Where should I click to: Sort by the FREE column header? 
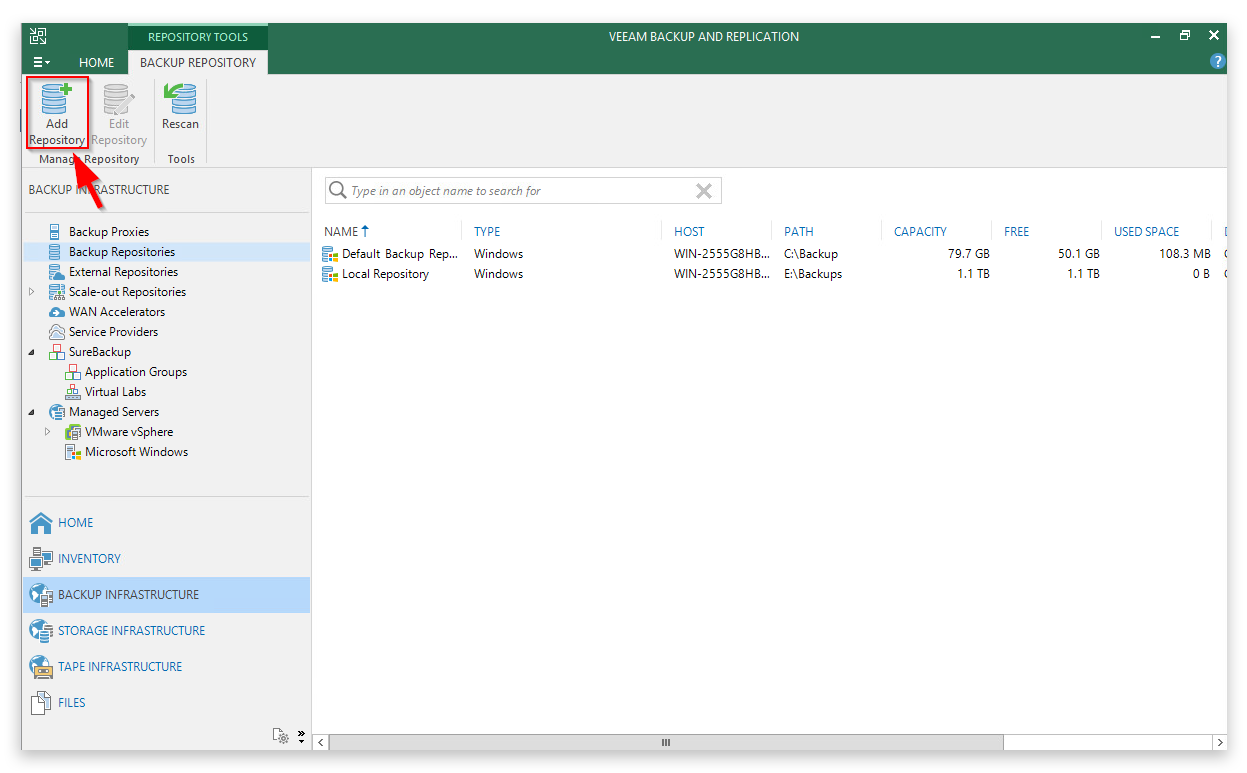(x=1016, y=232)
